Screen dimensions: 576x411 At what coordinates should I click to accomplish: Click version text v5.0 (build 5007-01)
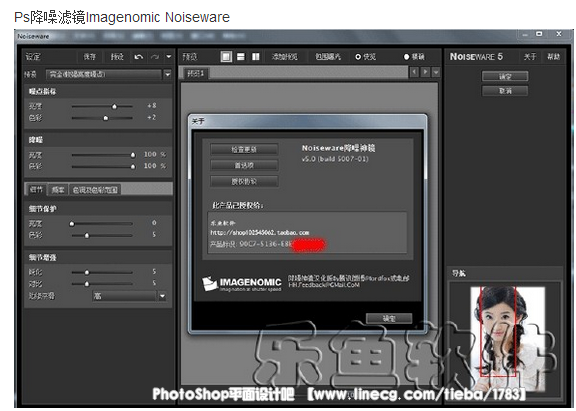(x=335, y=159)
